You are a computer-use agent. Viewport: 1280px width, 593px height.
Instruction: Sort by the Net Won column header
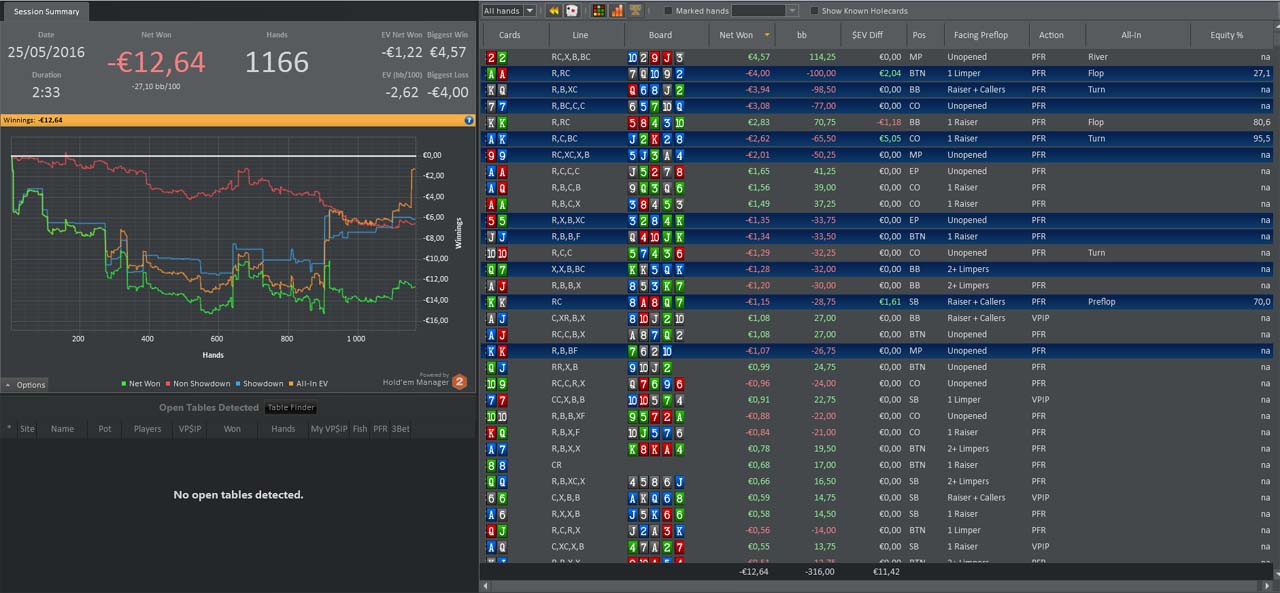(740, 35)
